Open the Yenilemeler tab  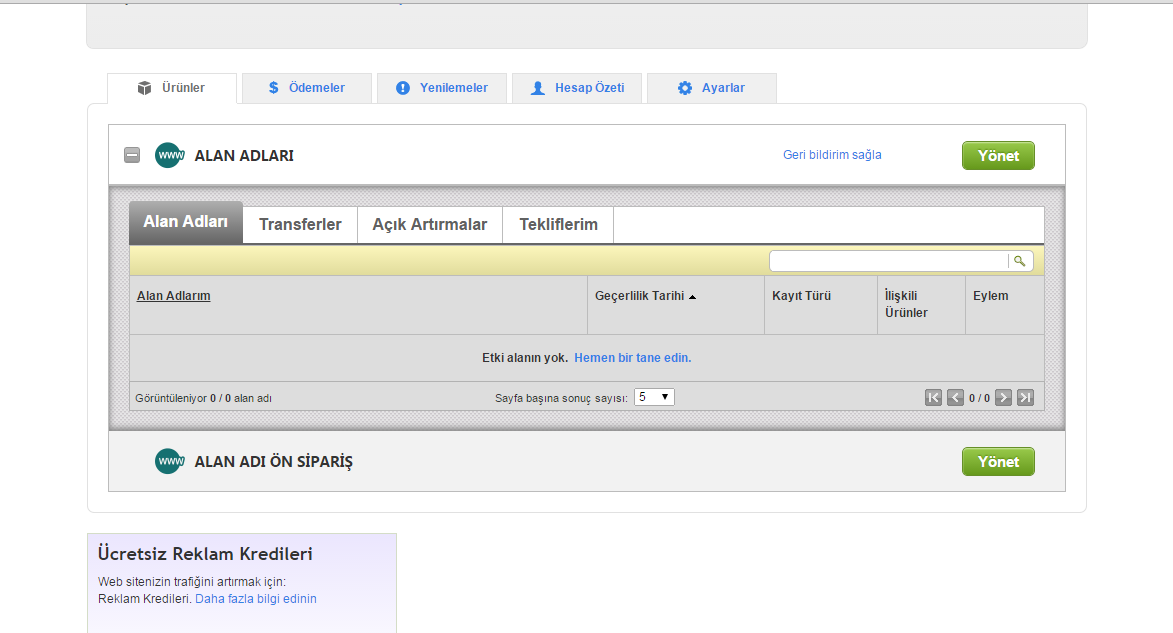tap(441, 88)
